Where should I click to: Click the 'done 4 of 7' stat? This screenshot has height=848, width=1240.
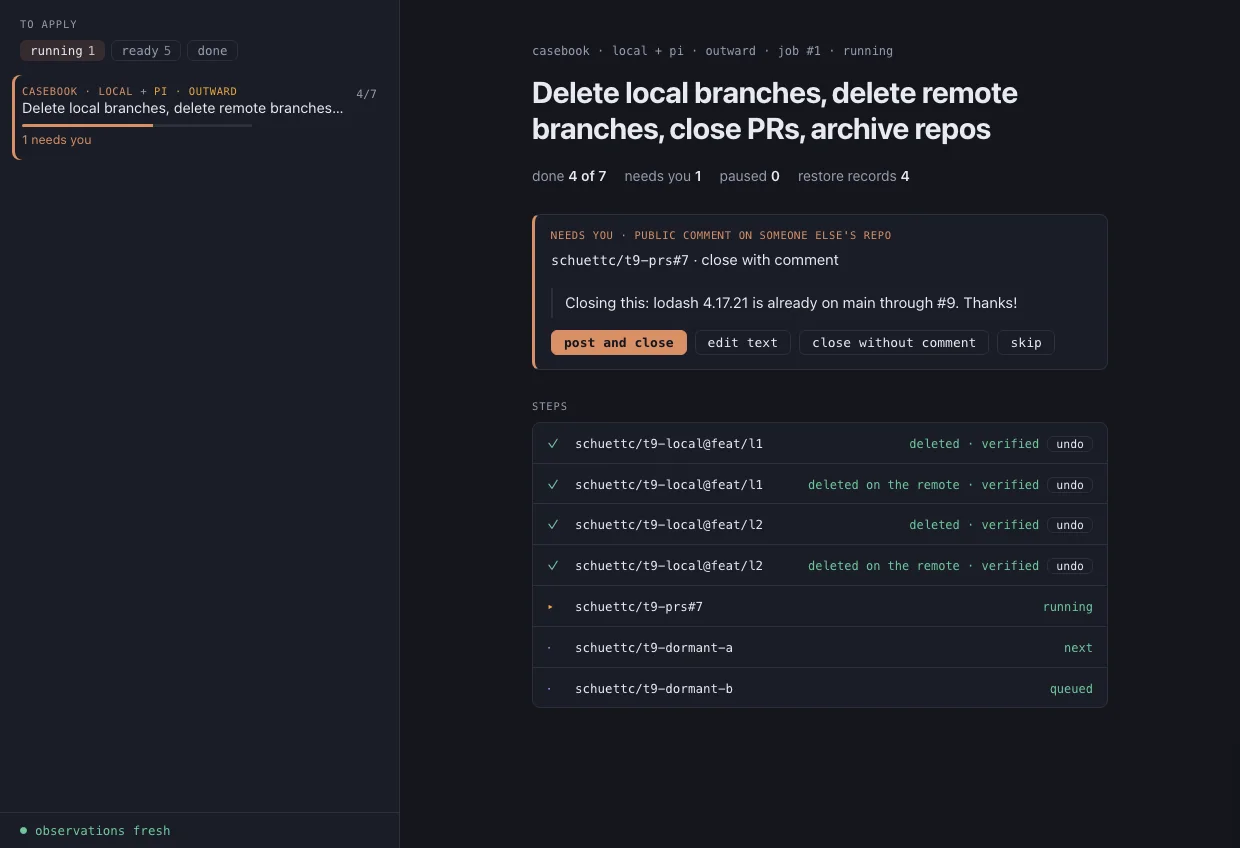coord(569,176)
